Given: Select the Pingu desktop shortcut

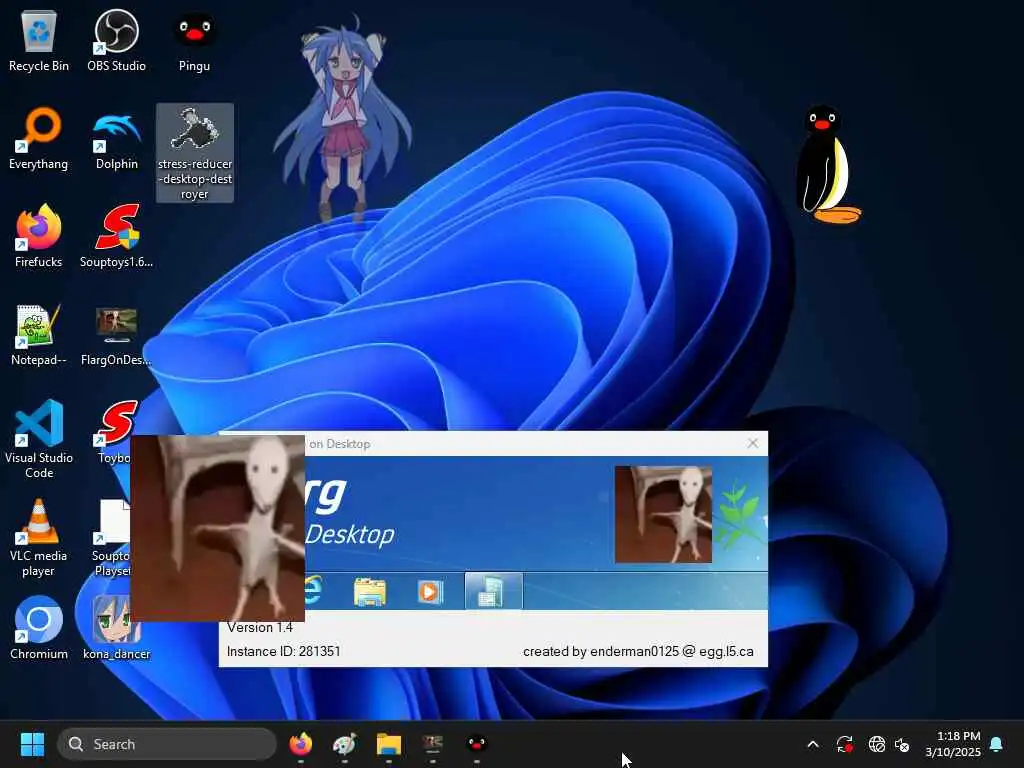Looking at the screenshot, I should click(x=195, y=40).
